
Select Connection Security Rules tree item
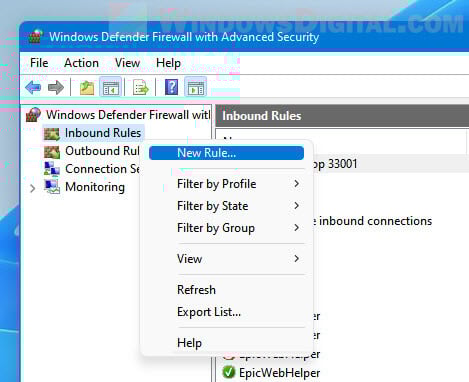102,169
